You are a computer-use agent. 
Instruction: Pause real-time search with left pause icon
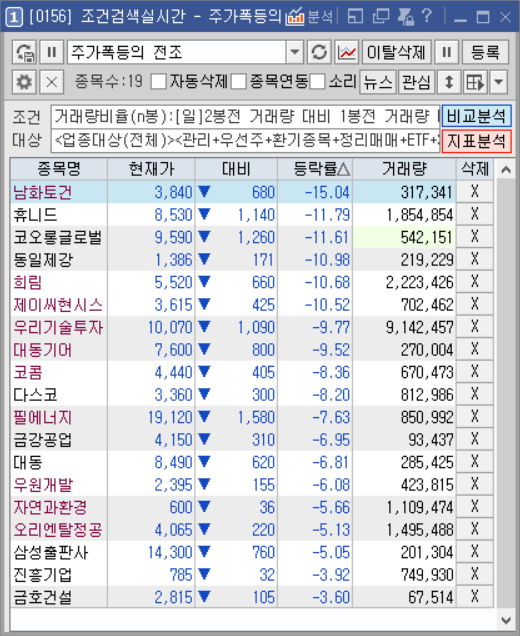(52, 52)
